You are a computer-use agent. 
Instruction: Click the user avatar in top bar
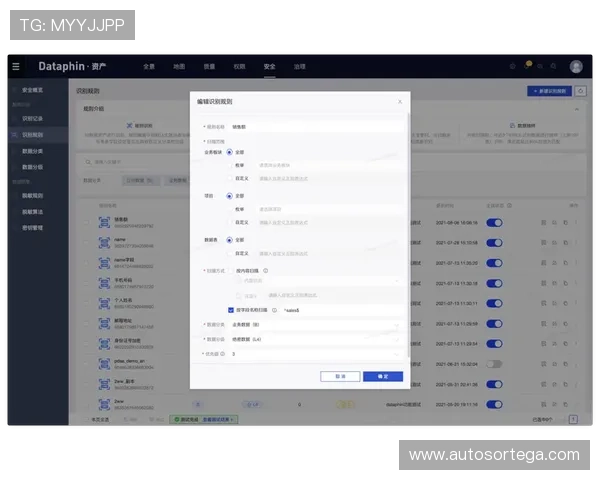click(x=576, y=66)
